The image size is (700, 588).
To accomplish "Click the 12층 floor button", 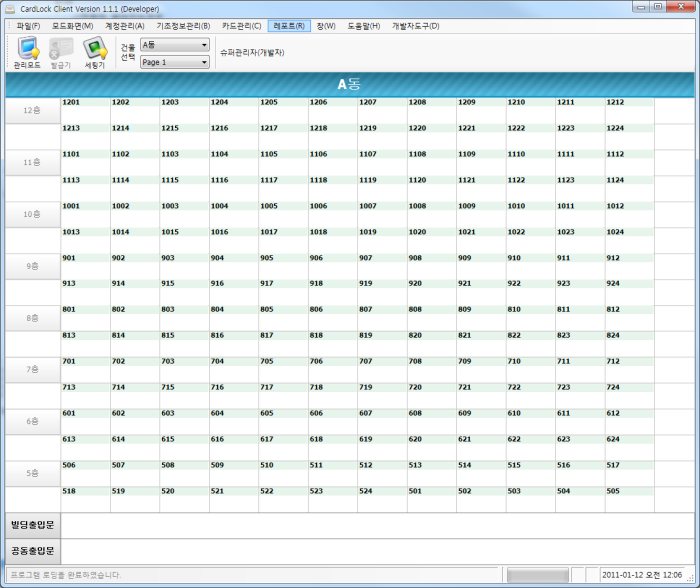I will click(33, 111).
